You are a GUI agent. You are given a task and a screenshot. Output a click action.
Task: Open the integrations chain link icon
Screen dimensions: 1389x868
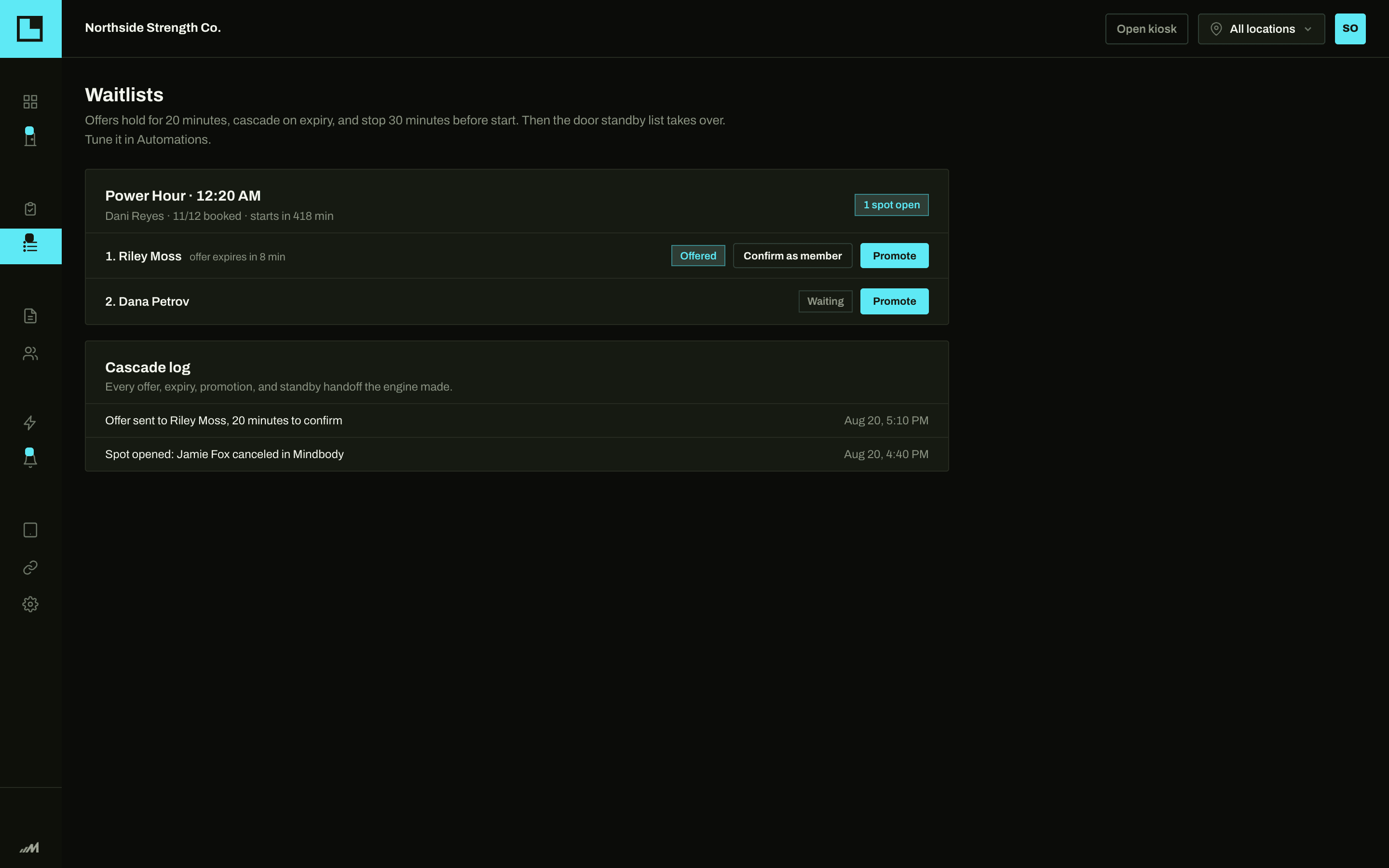pyautogui.click(x=30, y=567)
